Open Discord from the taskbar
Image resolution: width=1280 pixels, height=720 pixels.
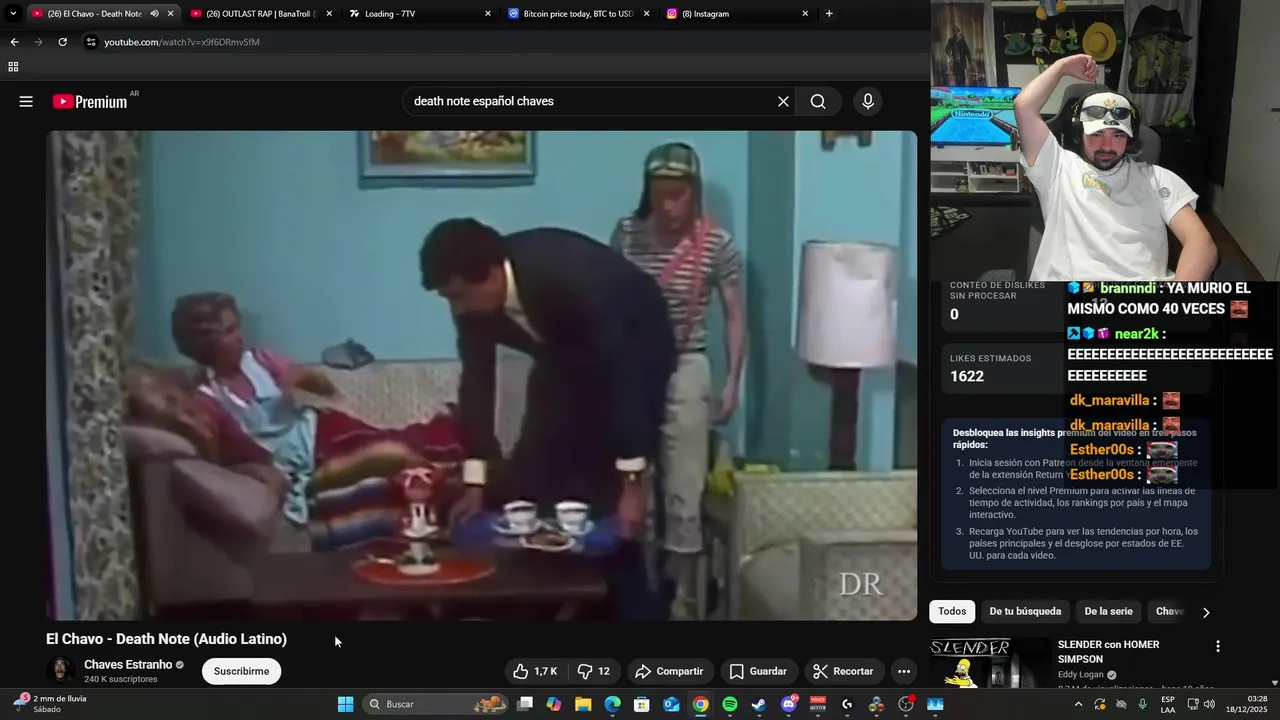(x=789, y=704)
